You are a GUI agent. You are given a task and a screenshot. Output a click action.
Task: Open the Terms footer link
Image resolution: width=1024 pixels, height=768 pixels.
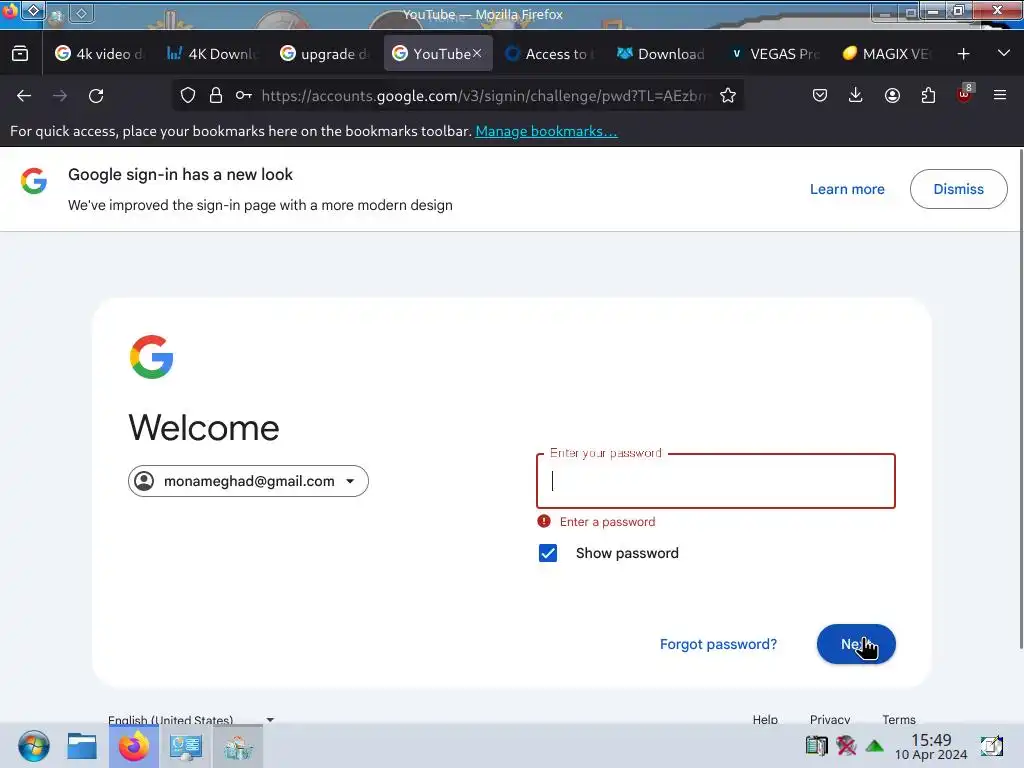(899, 719)
